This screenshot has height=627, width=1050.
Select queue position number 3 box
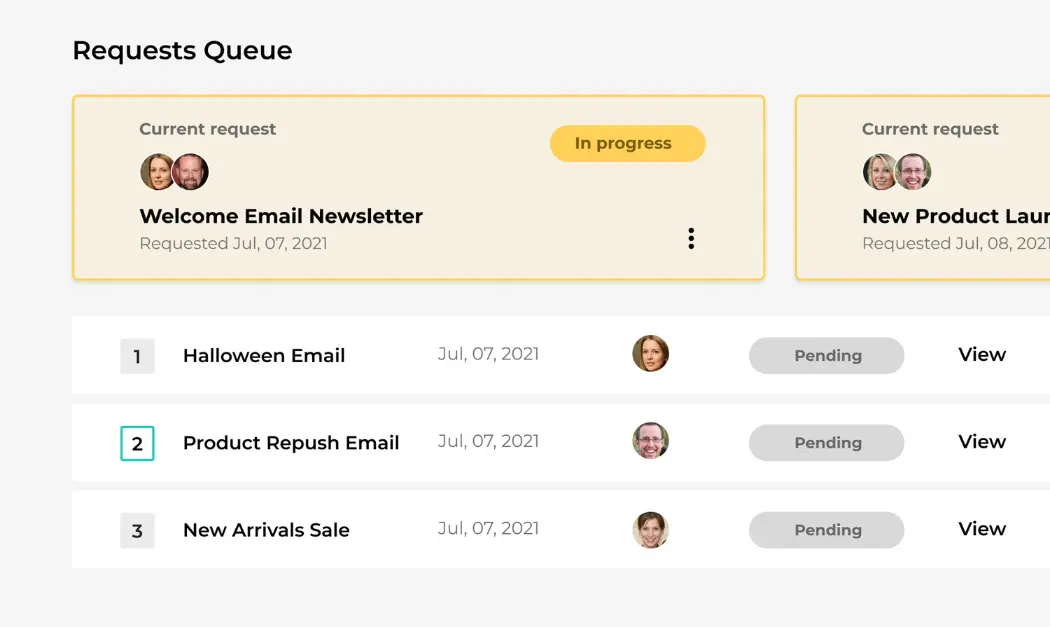137,531
